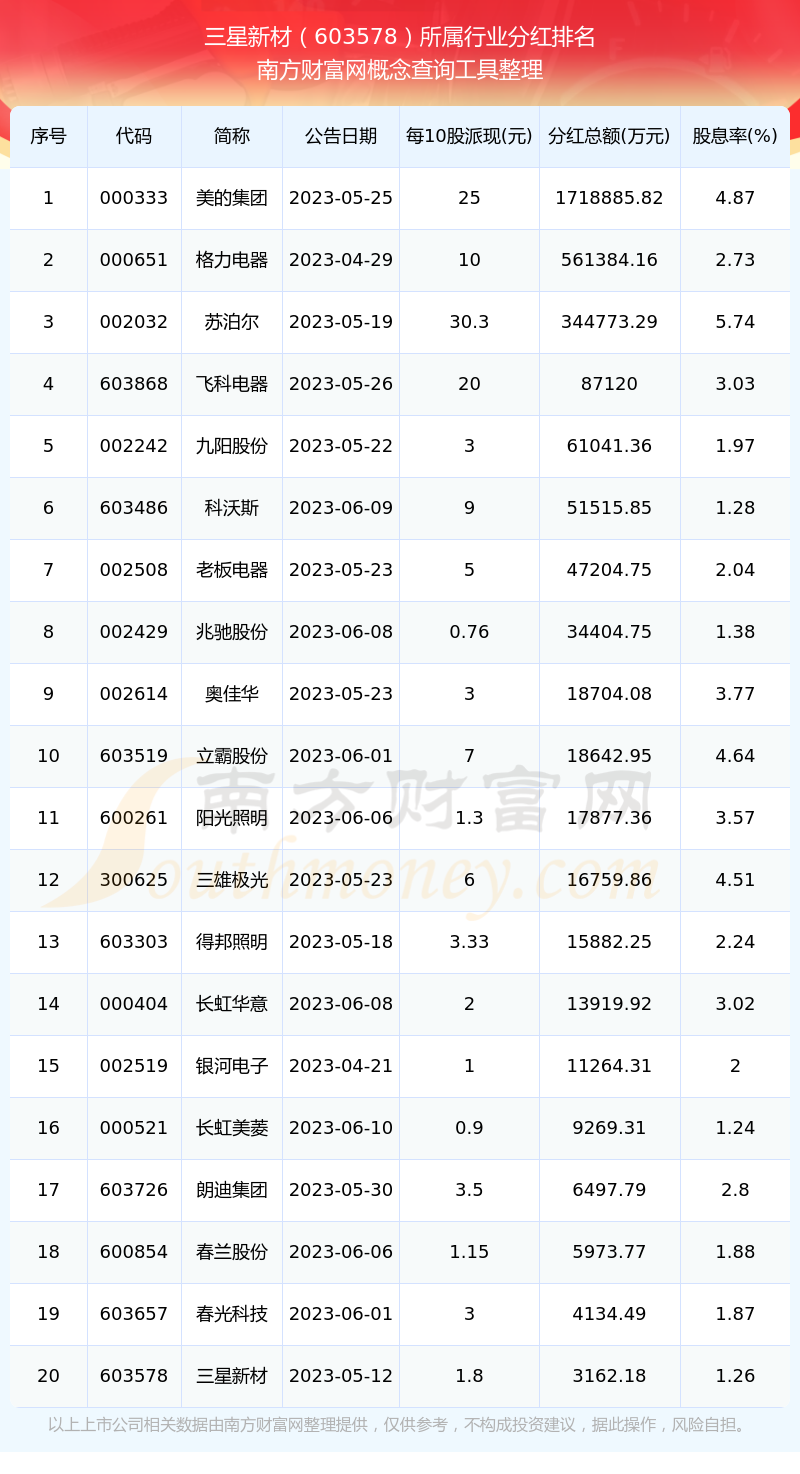Click the 老板电器 company name

click(x=232, y=570)
